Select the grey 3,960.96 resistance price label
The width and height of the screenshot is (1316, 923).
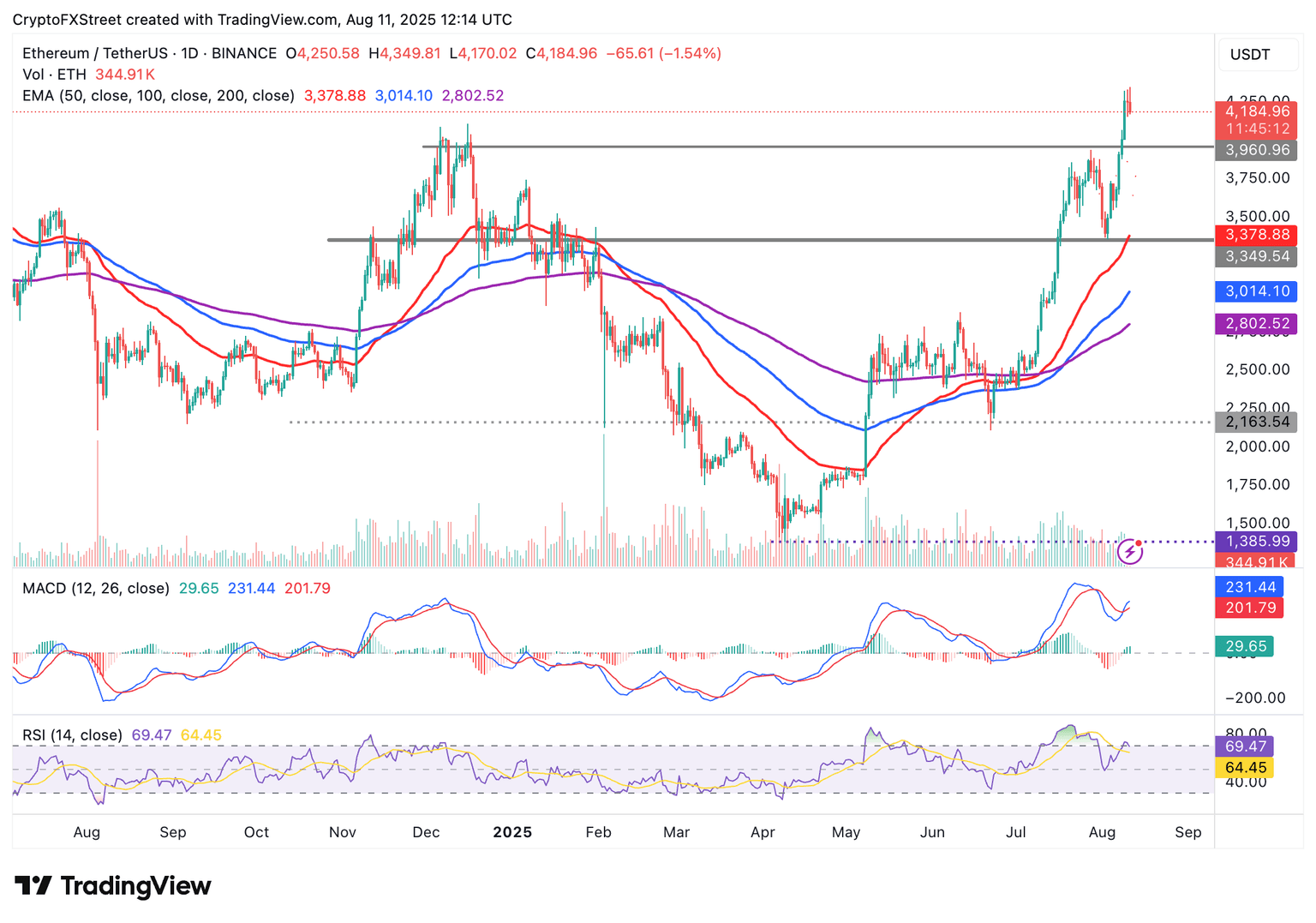pos(1256,150)
